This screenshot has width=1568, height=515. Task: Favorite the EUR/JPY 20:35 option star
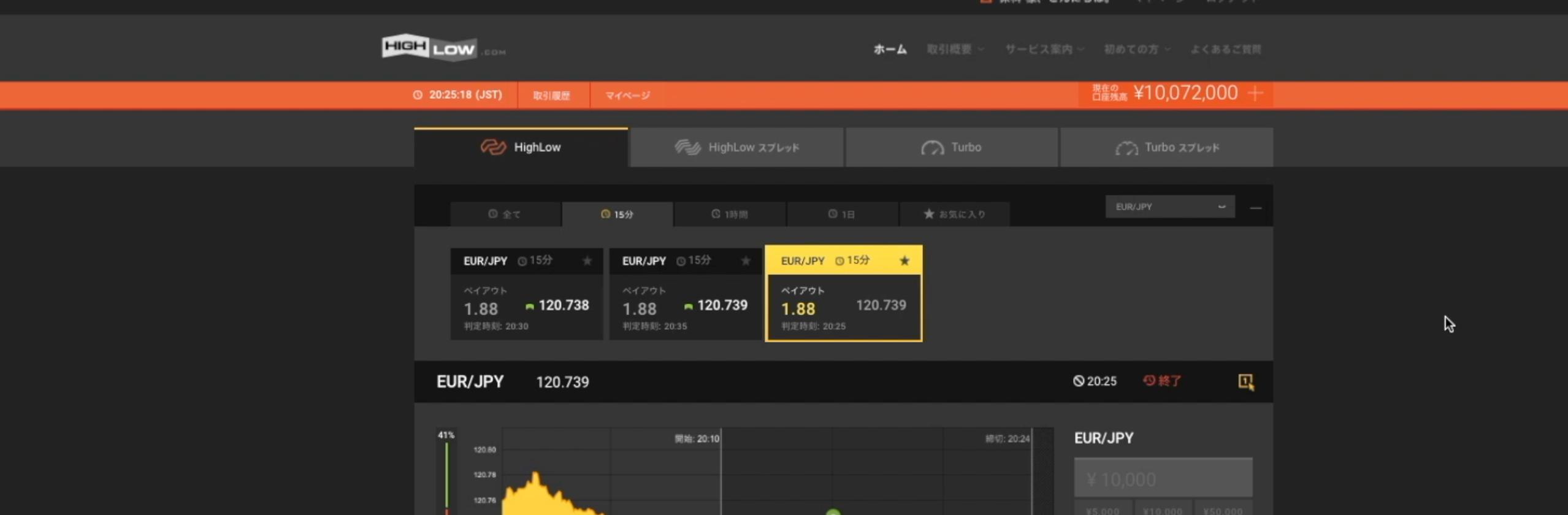[746, 261]
